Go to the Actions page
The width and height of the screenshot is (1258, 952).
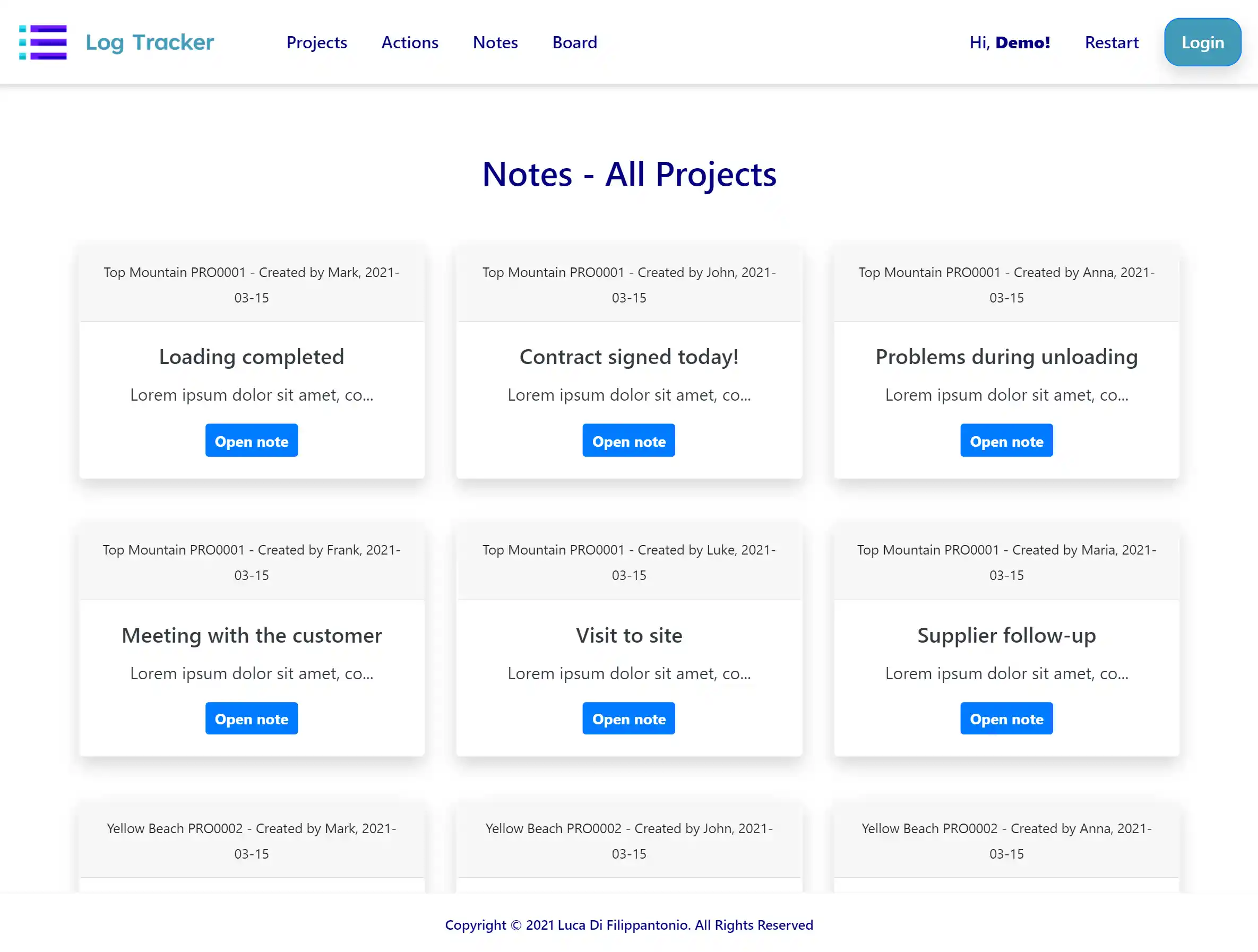click(x=409, y=42)
